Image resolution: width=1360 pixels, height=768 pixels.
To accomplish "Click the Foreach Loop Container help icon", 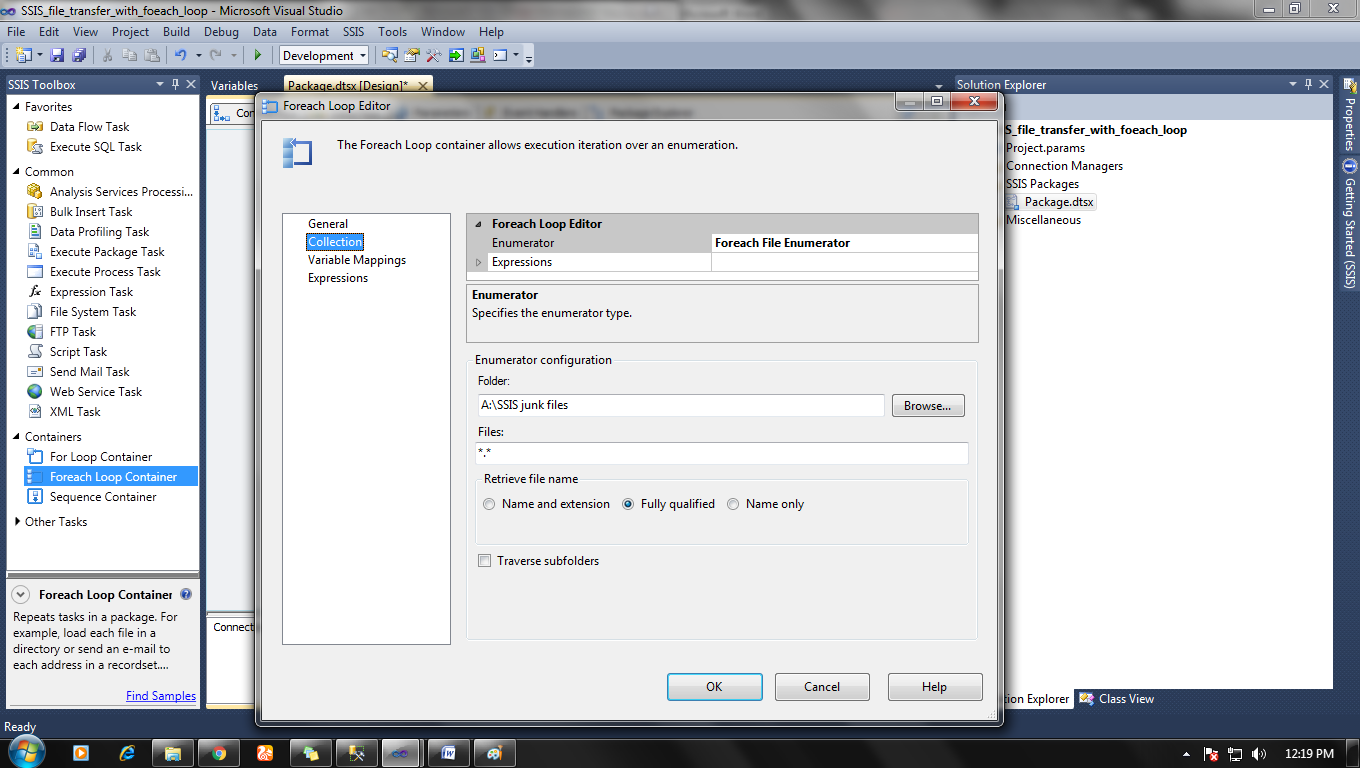I will 186,595.
